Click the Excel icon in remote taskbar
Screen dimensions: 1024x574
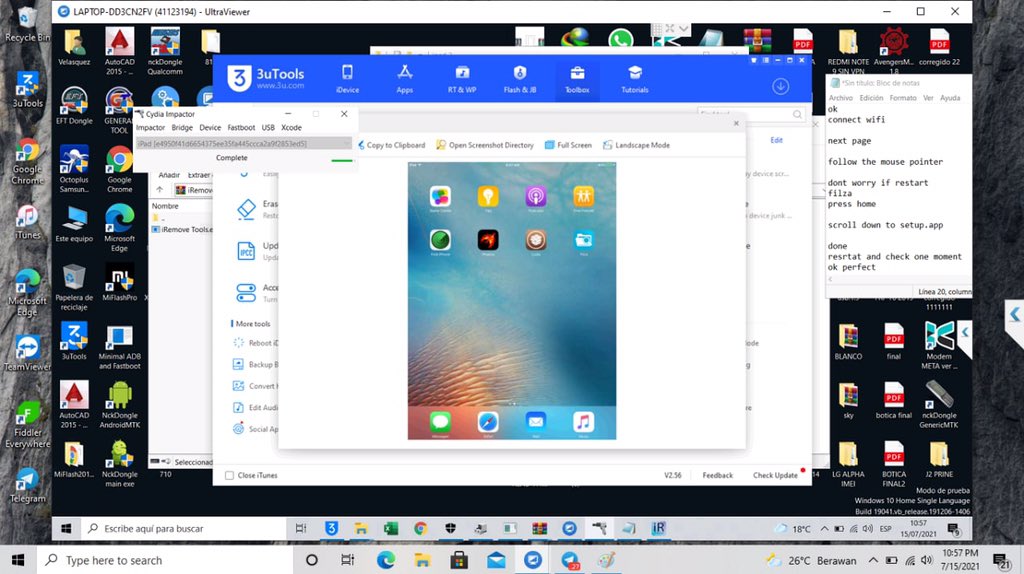[x=391, y=528]
